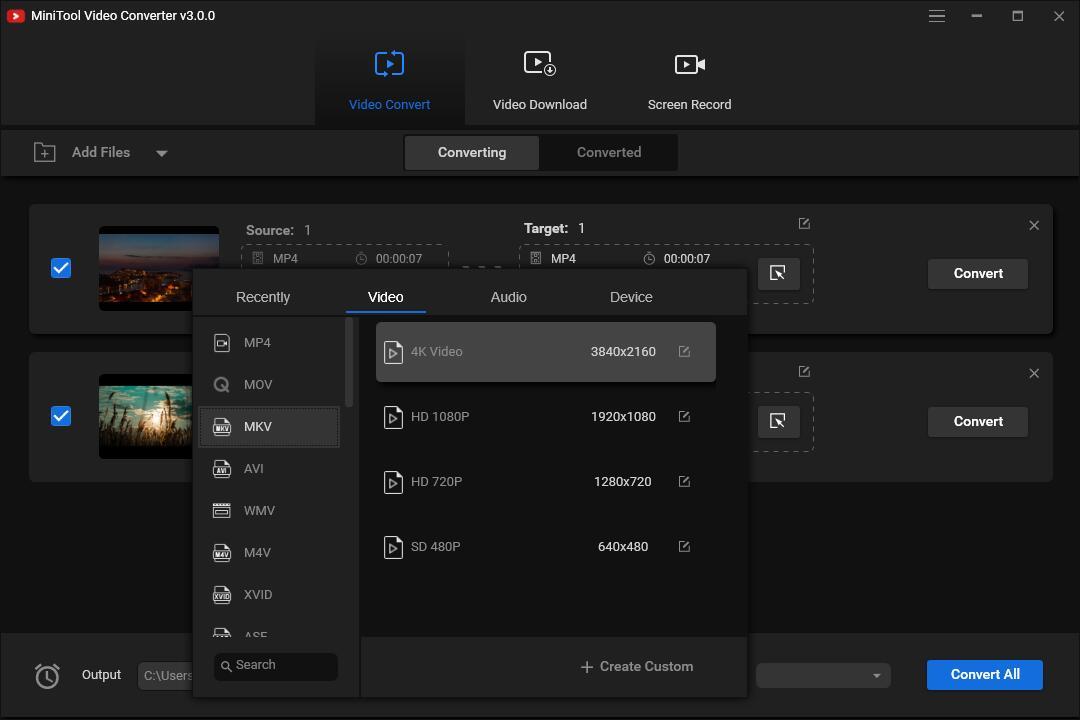Screen dimensions: 1080x720
Task: Open the convert-all-files-to dropdown
Action: pos(823,675)
